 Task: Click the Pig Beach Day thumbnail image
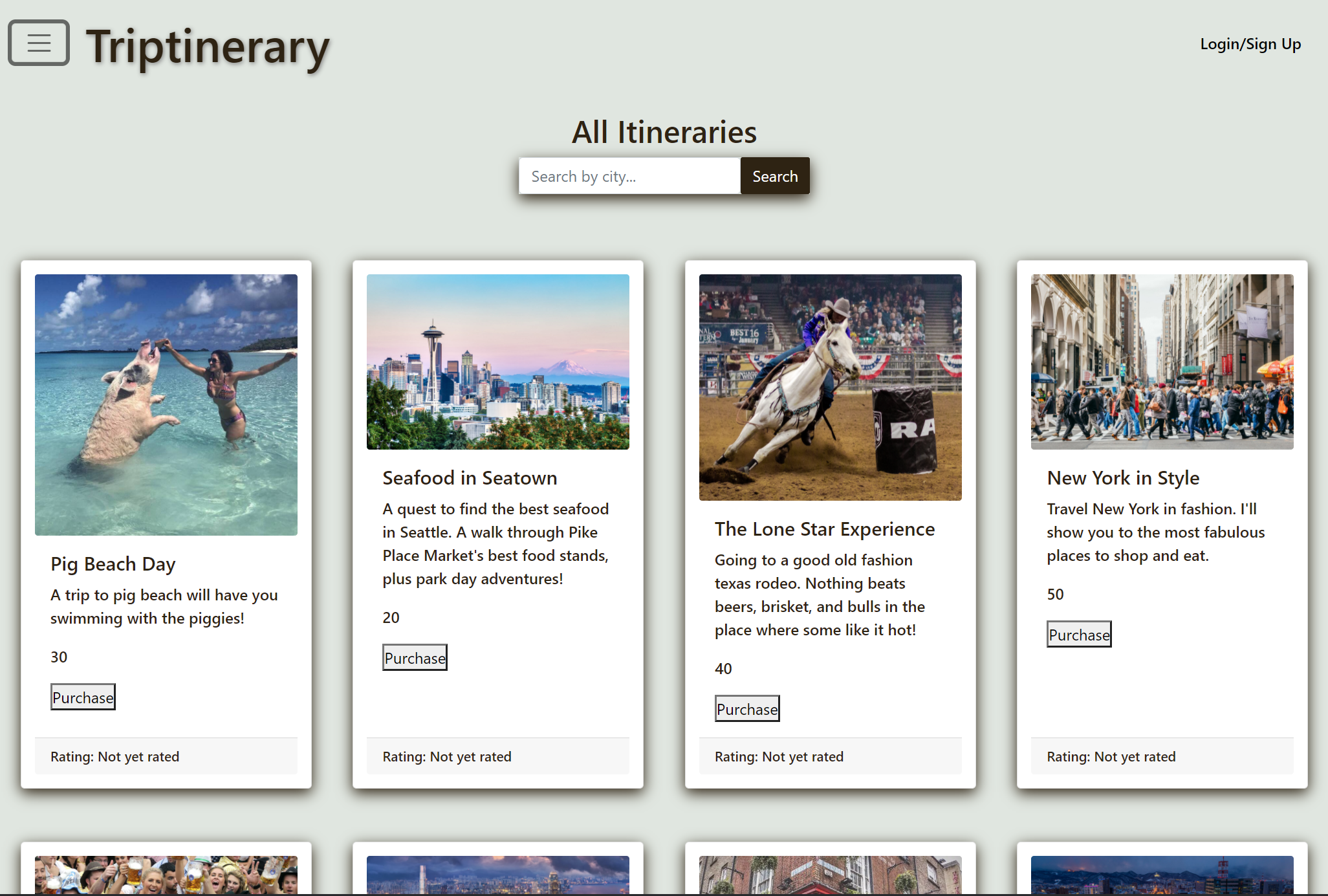coord(166,404)
